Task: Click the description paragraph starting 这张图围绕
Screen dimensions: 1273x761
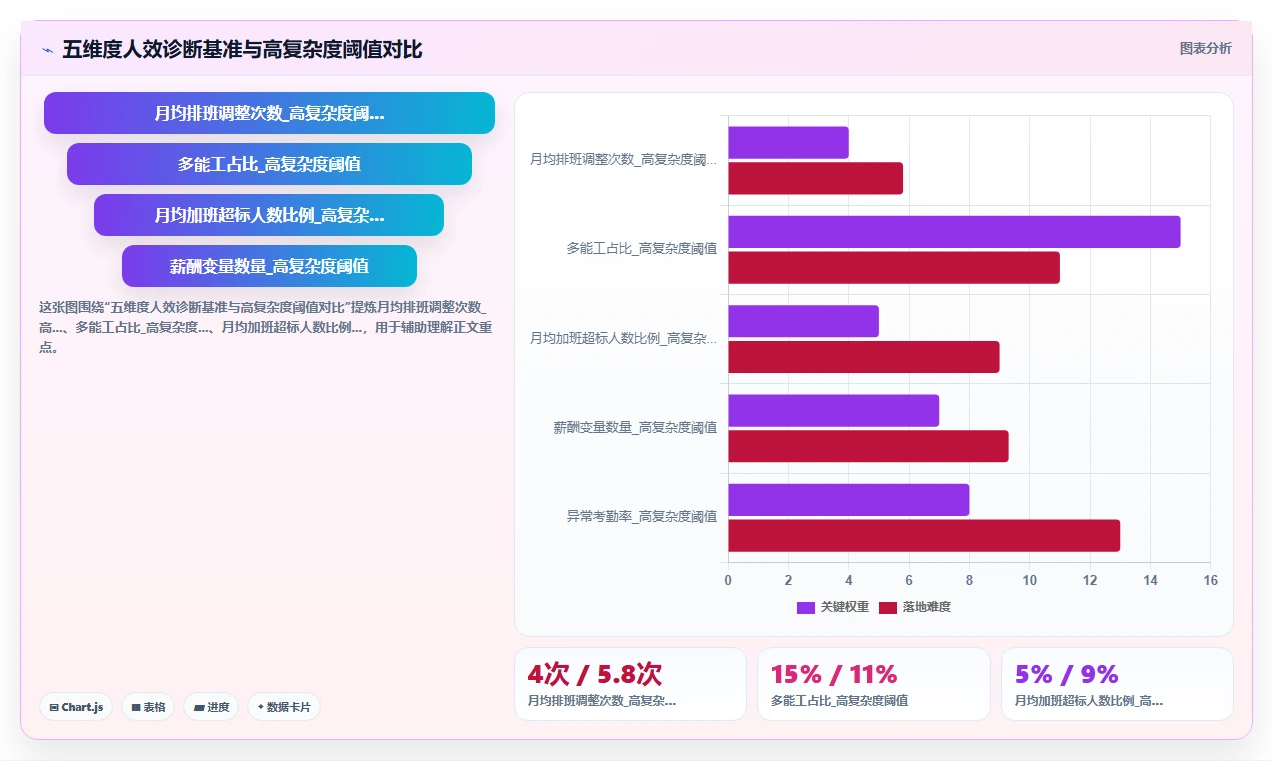Action: [265, 327]
